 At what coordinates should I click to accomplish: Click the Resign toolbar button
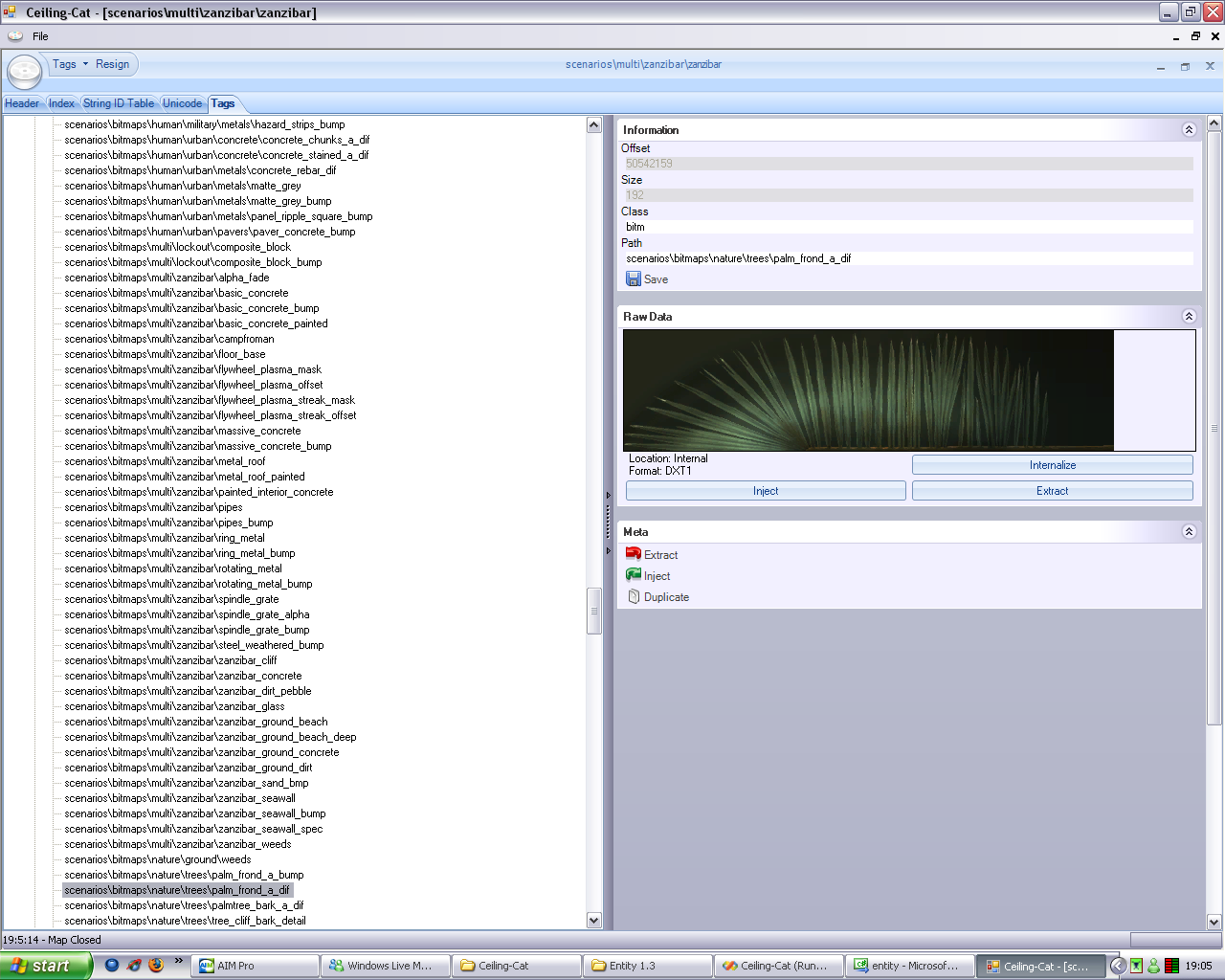[x=112, y=64]
